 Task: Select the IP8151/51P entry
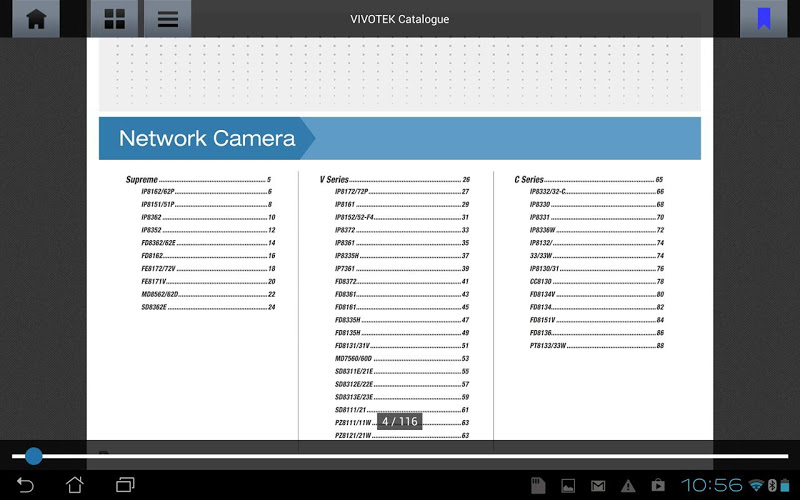point(206,205)
